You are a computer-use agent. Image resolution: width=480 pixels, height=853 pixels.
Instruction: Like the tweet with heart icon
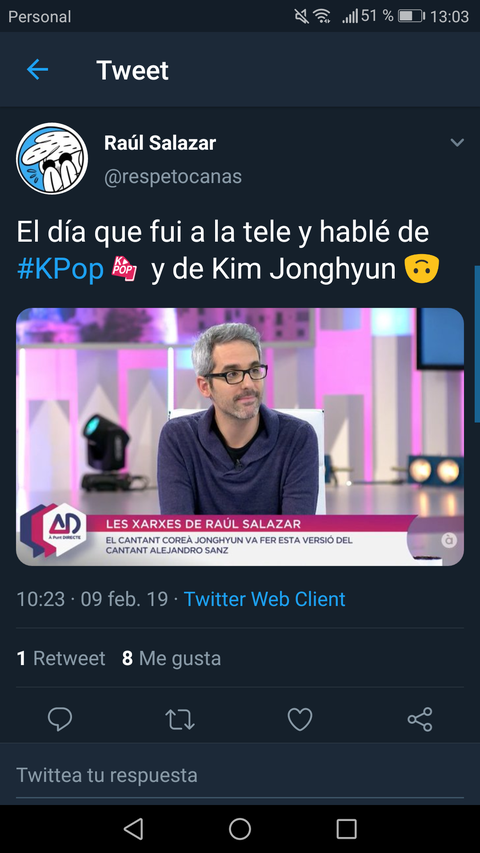point(300,719)
